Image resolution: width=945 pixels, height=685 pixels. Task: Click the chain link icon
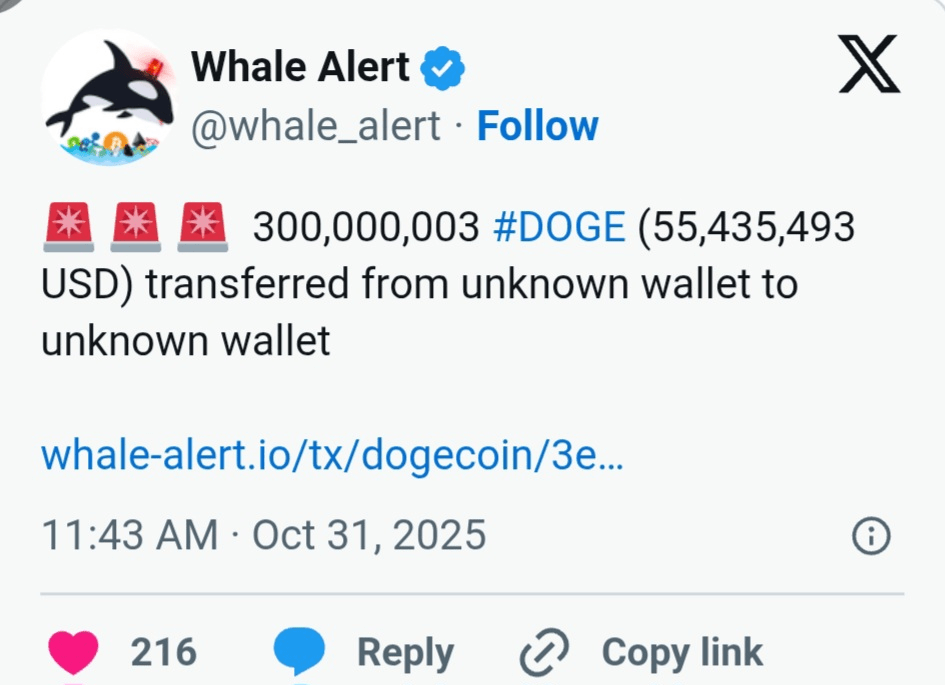tap(544, 652)
